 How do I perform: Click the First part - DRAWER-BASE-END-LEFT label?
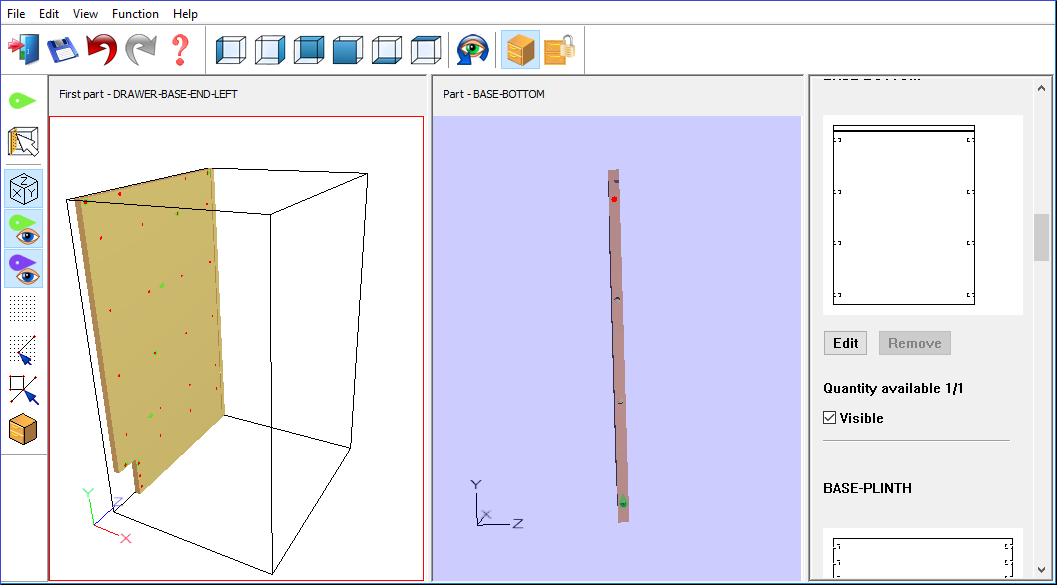pos(148,94)
